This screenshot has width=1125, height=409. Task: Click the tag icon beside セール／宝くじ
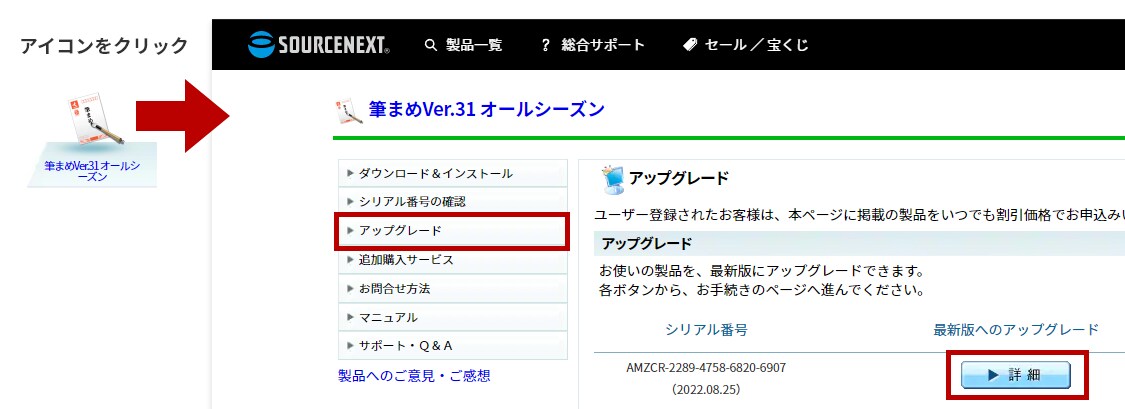pos(689,44)
